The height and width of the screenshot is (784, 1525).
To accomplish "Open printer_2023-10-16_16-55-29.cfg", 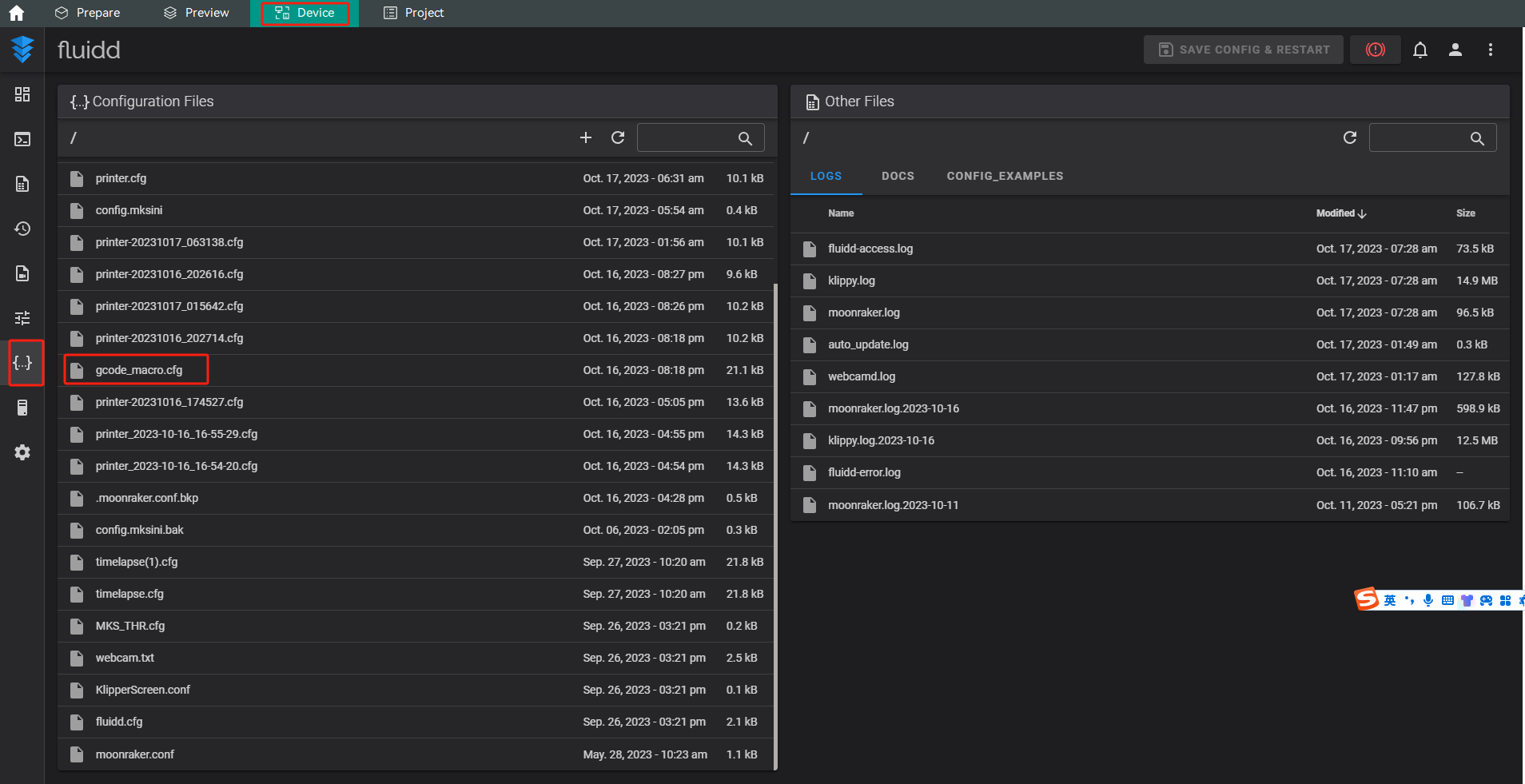I will click(x=416, y=434).
